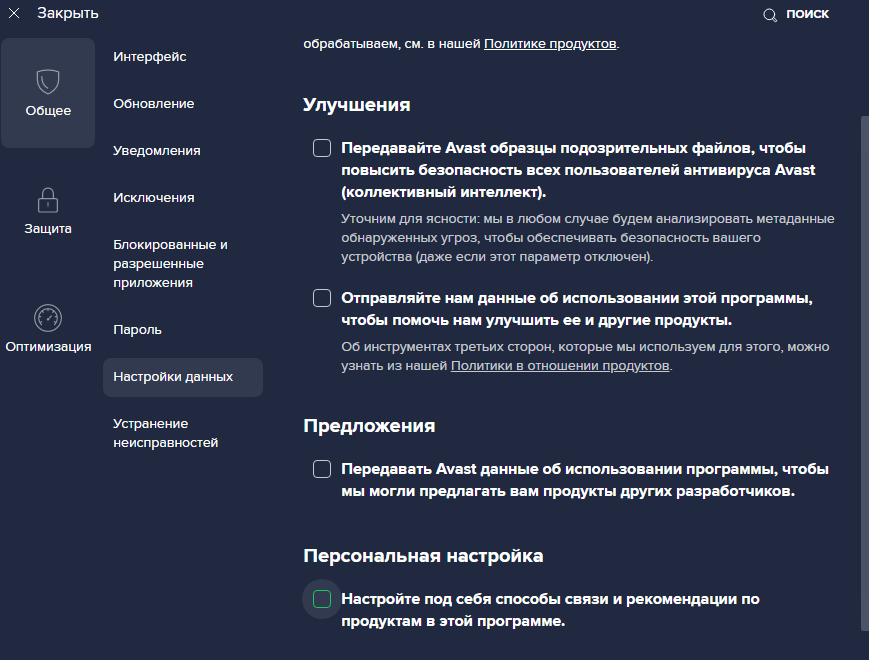Click the Предложения section heading
The image size is (869, 660).
(x=369, y=426)
